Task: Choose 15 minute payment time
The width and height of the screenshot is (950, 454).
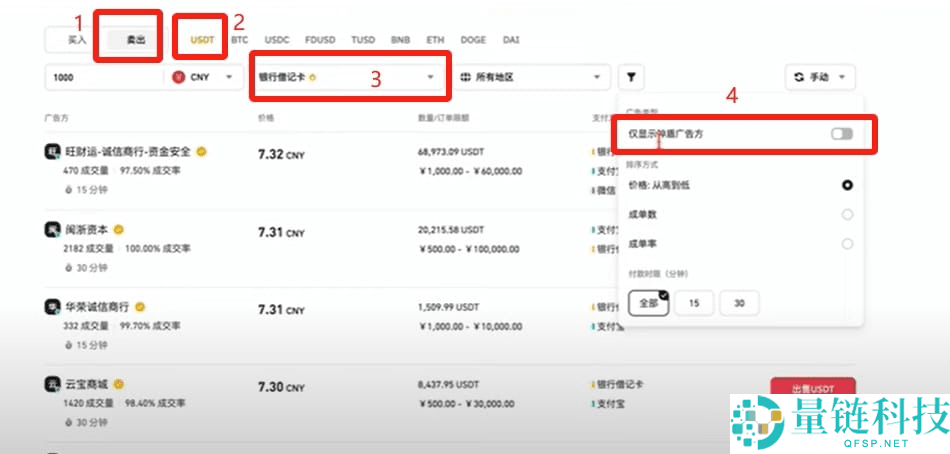Action: click(x=694, y=303)
